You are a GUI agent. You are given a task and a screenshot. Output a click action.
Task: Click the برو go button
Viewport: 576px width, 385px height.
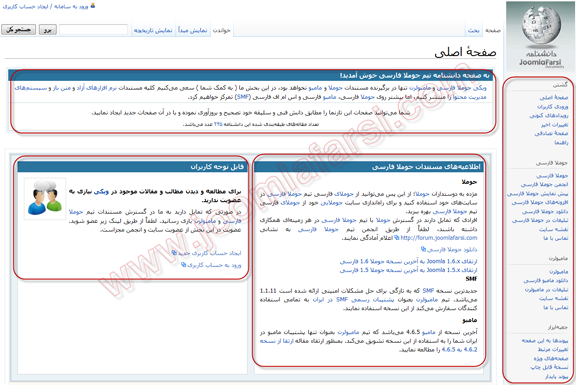pyautogui.click(x=48, y=29)
